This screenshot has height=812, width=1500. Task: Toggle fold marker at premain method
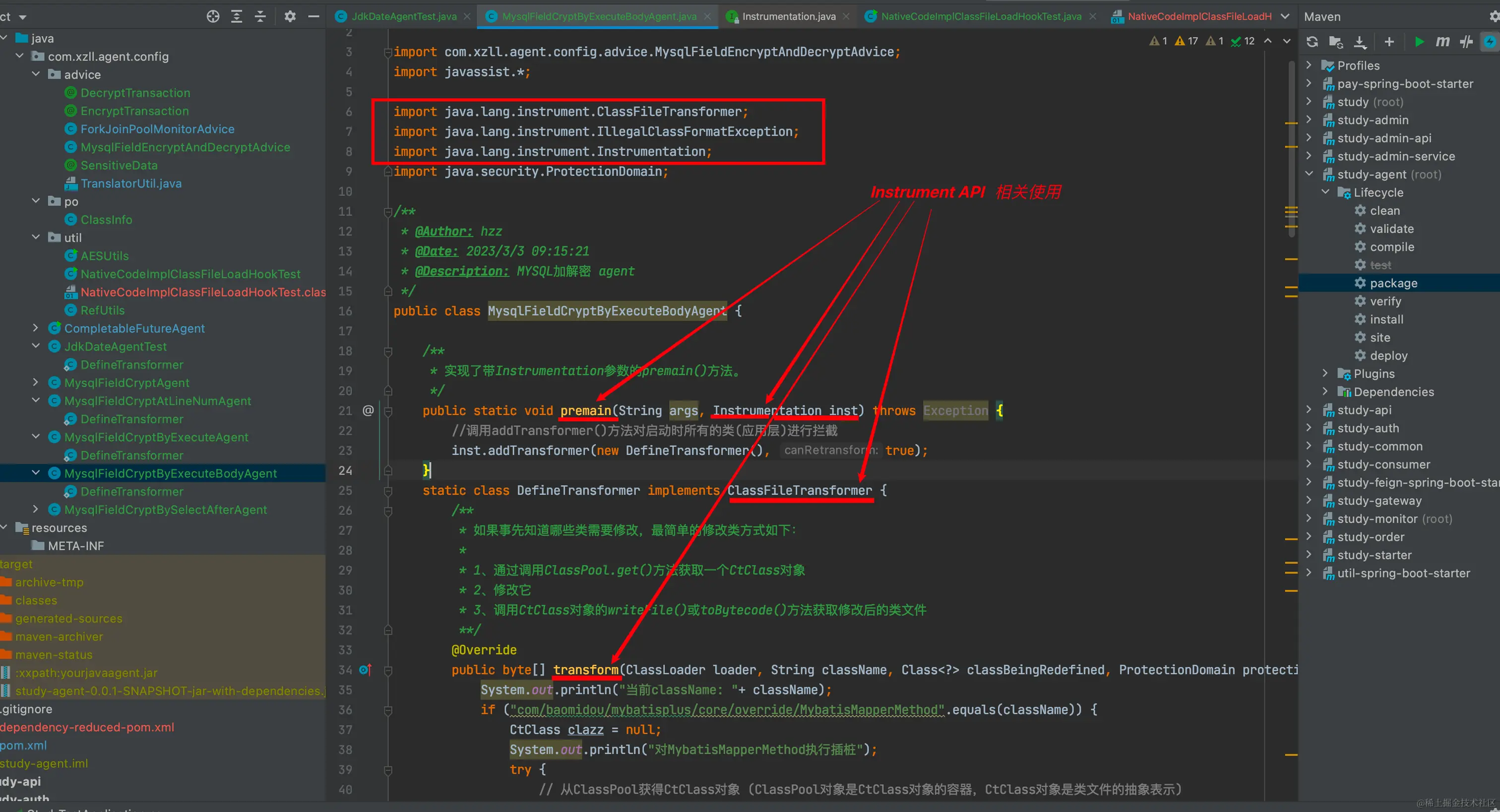click(x=388, y=411)
